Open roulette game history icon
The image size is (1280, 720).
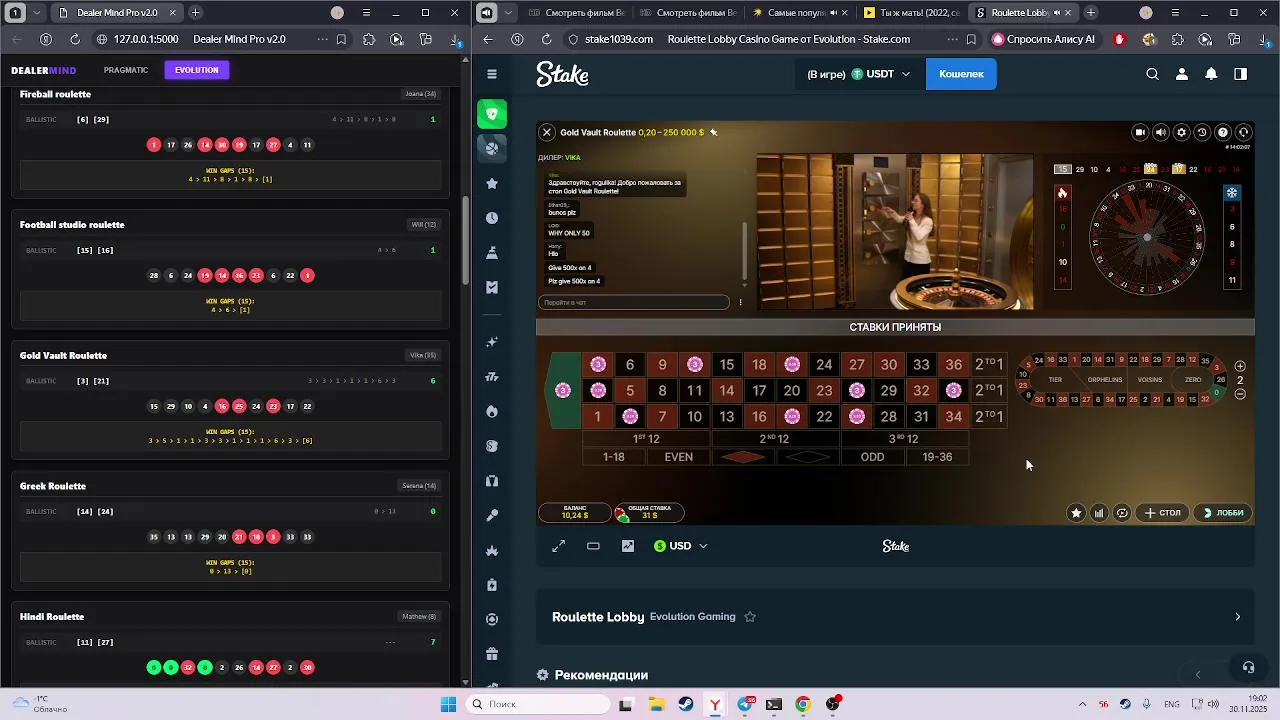[x=1202, y=132]
